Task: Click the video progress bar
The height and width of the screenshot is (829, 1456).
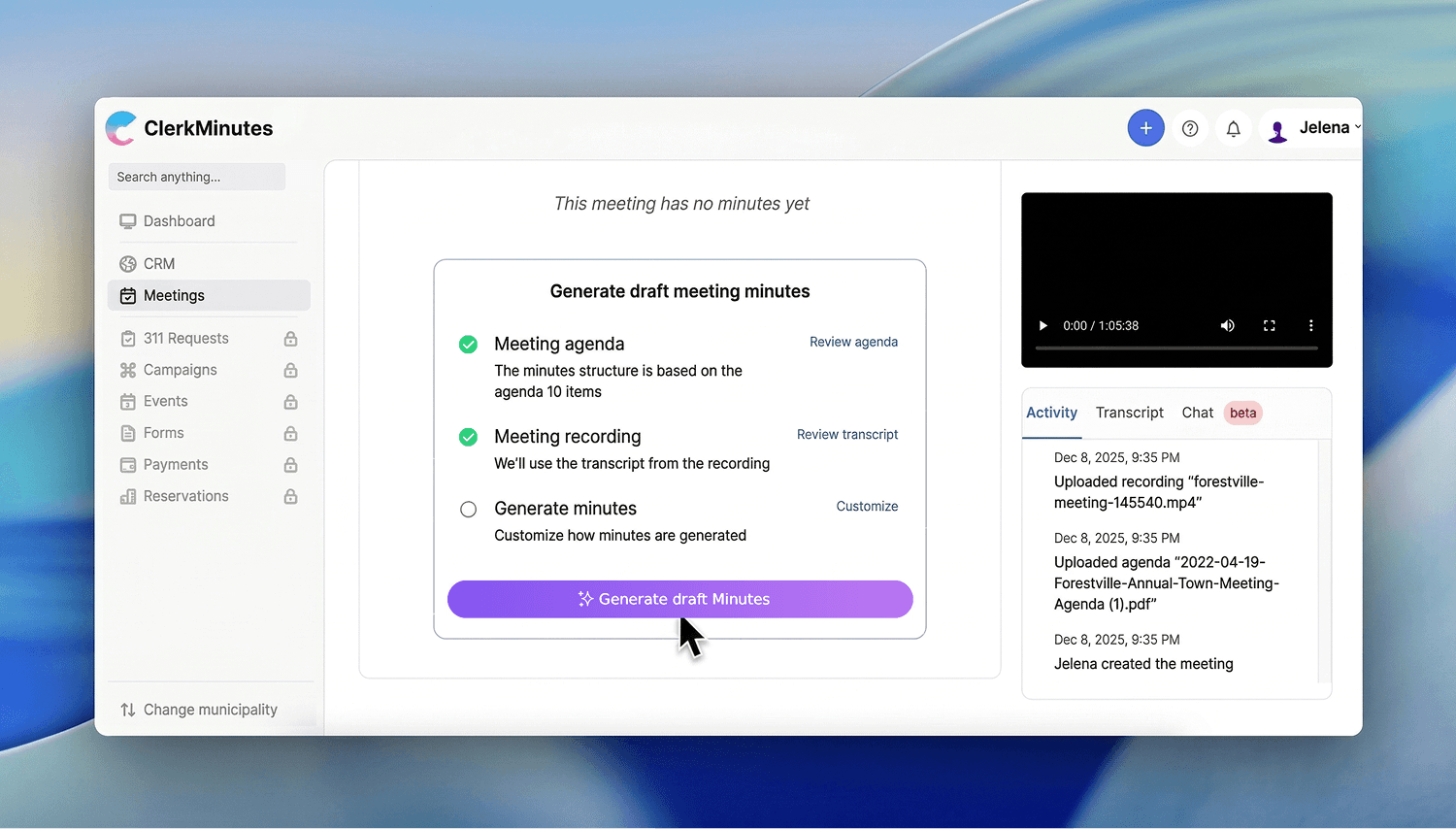Action: (x=1176, y=348)
